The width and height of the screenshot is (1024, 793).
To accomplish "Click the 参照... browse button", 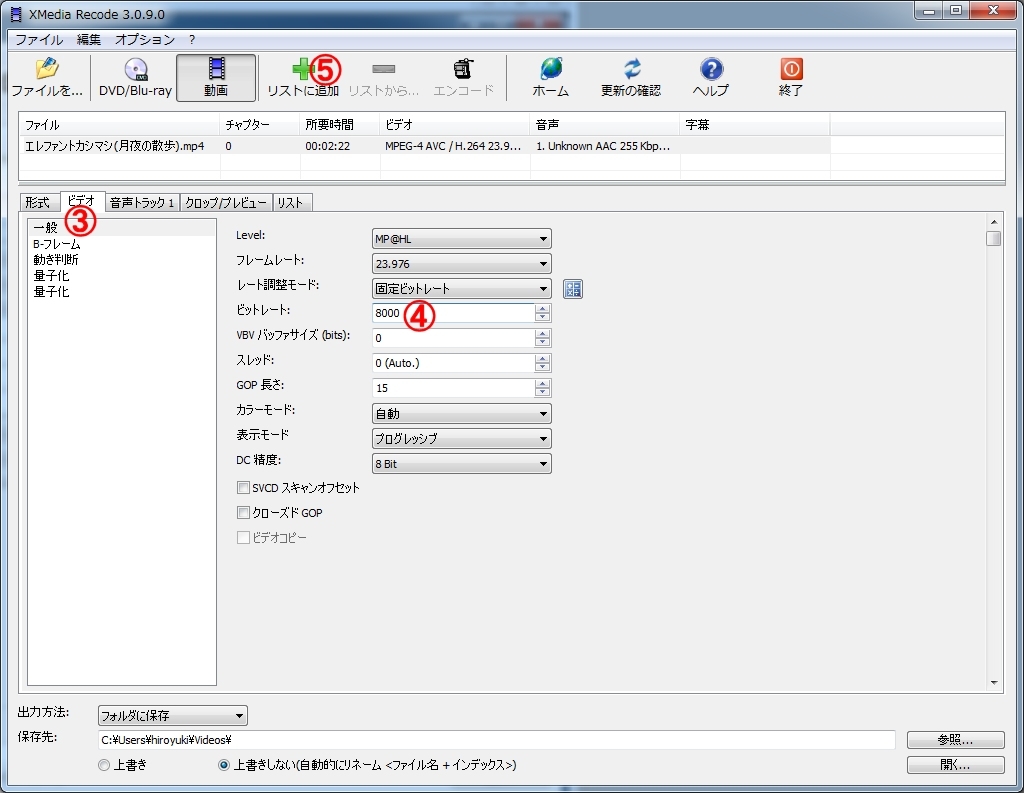I will tap(955, 740).
